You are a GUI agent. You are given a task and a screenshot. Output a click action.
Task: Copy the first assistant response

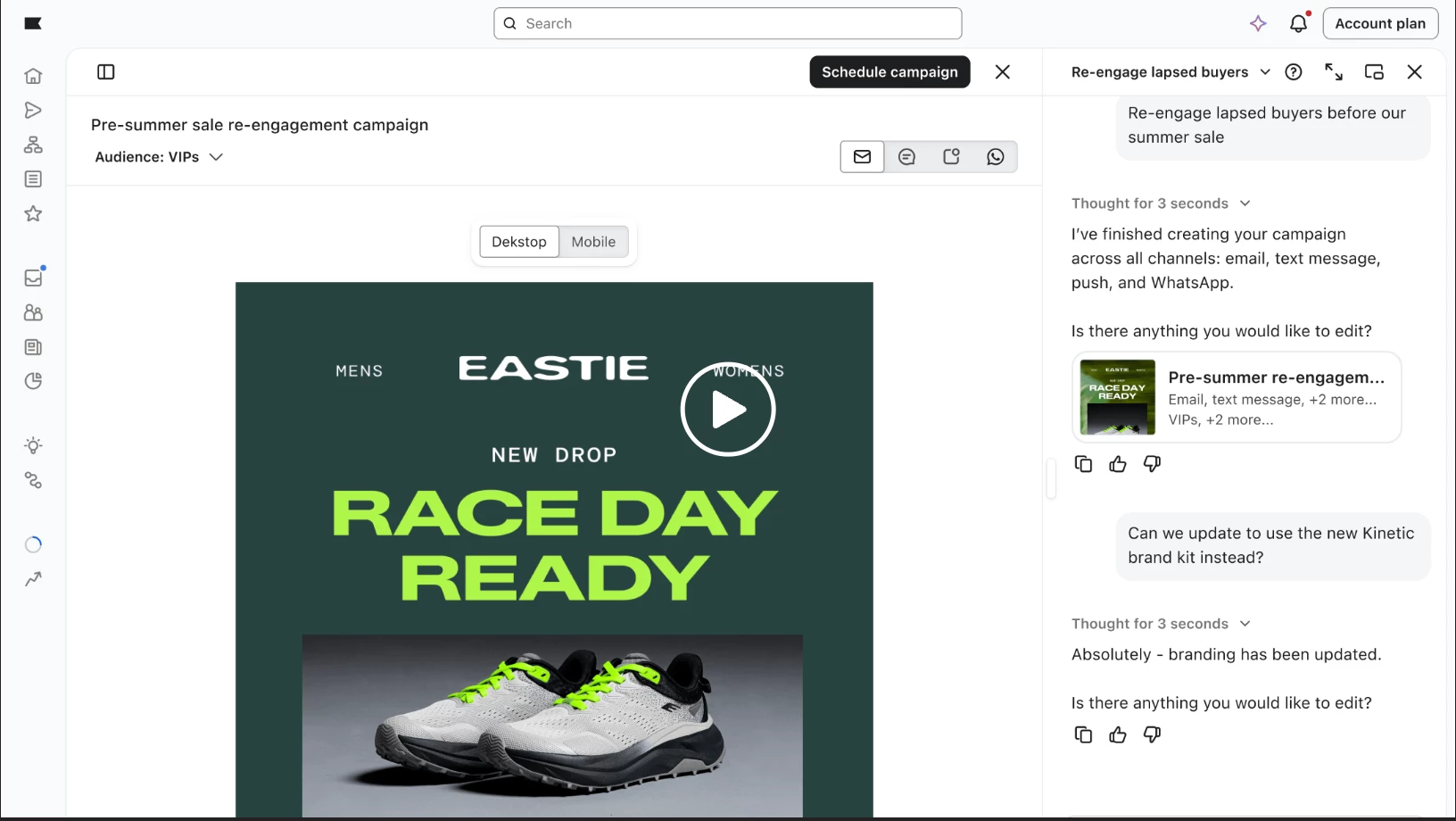pos(1083,464)
